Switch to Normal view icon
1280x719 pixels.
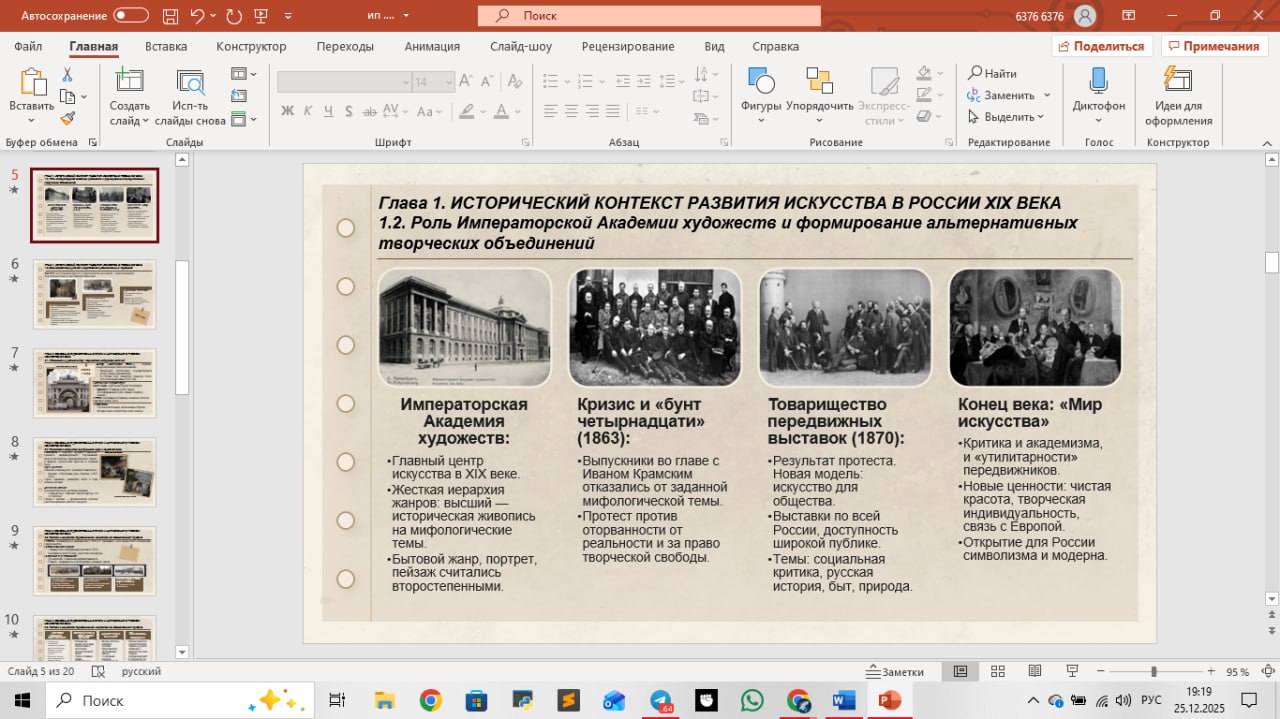(960, 671)
